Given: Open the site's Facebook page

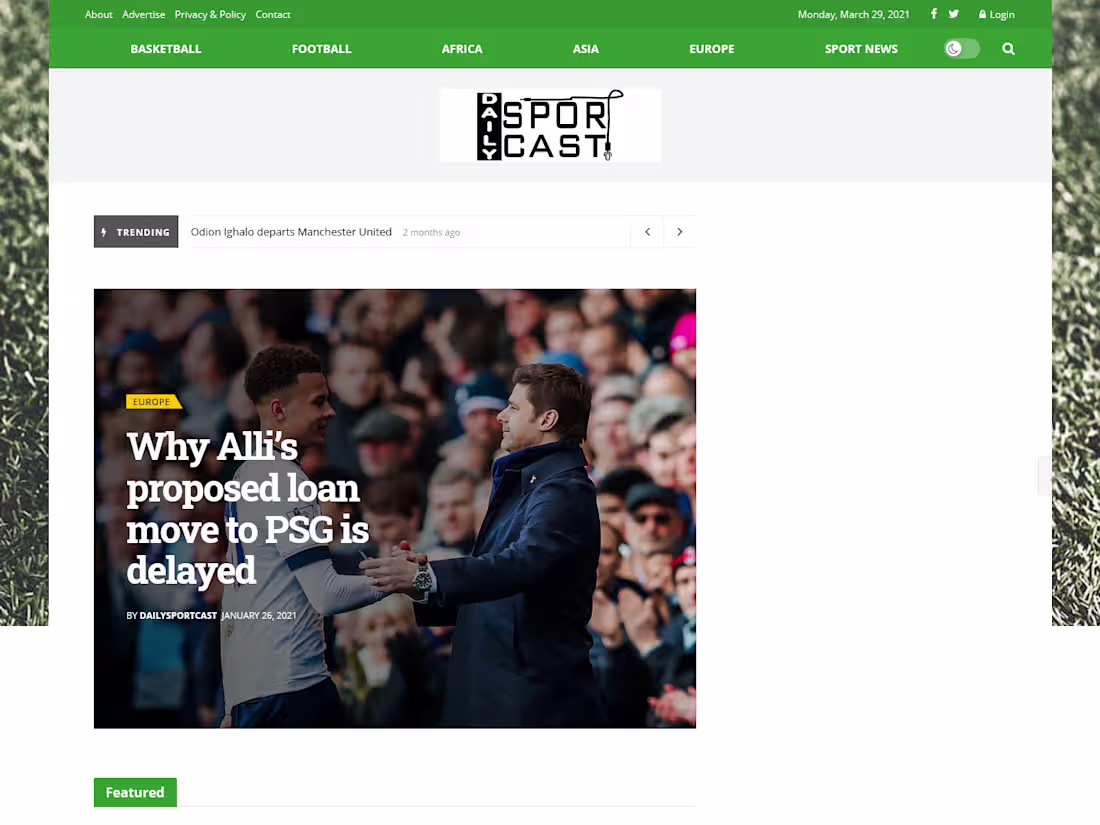Looking at the screenshot, I should pos(933,14).
